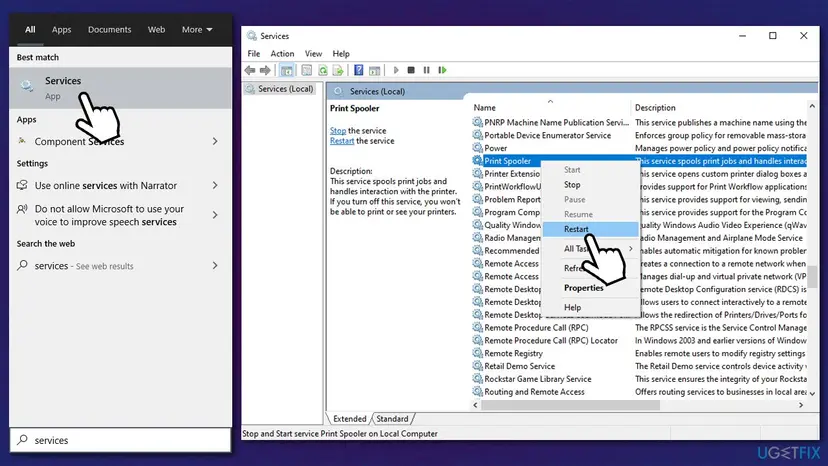
Task: Expand services web results chevron
Action: pyautogui.click(x=215, y=265)
